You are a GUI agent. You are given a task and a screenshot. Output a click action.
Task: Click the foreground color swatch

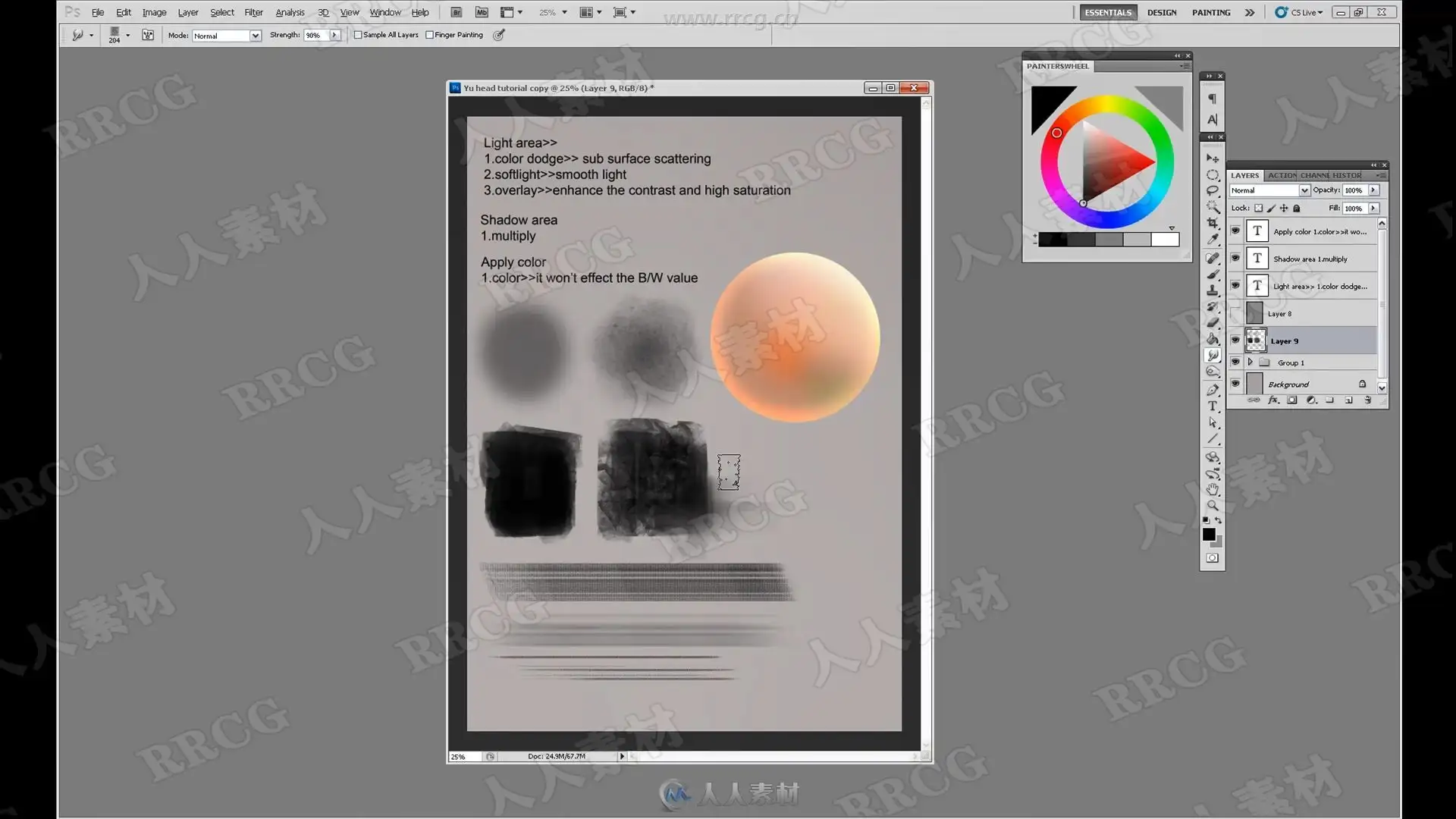tap(1209, 535)
